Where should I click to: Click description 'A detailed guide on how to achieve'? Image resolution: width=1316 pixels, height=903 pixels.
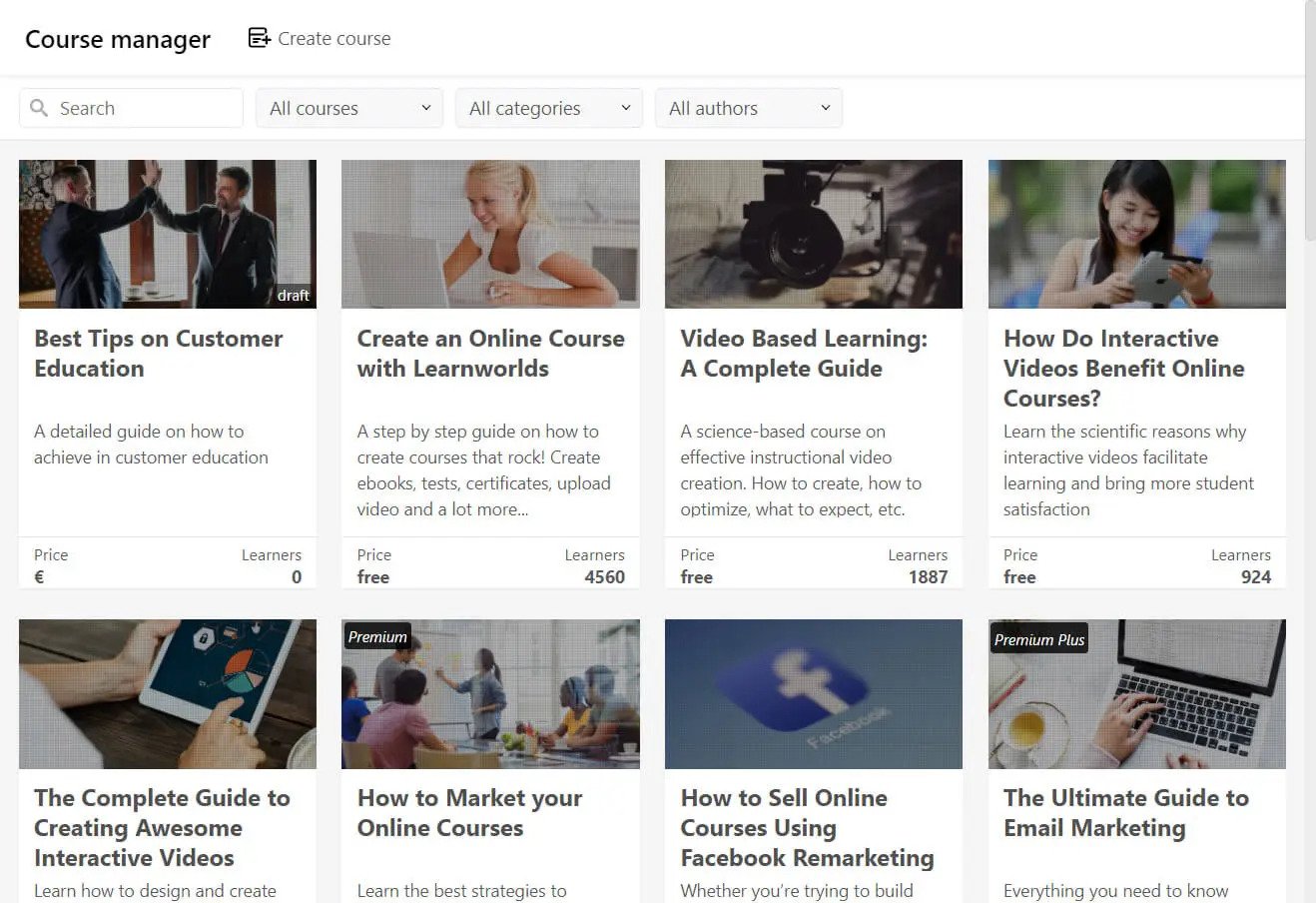click(x=151, y=445)
